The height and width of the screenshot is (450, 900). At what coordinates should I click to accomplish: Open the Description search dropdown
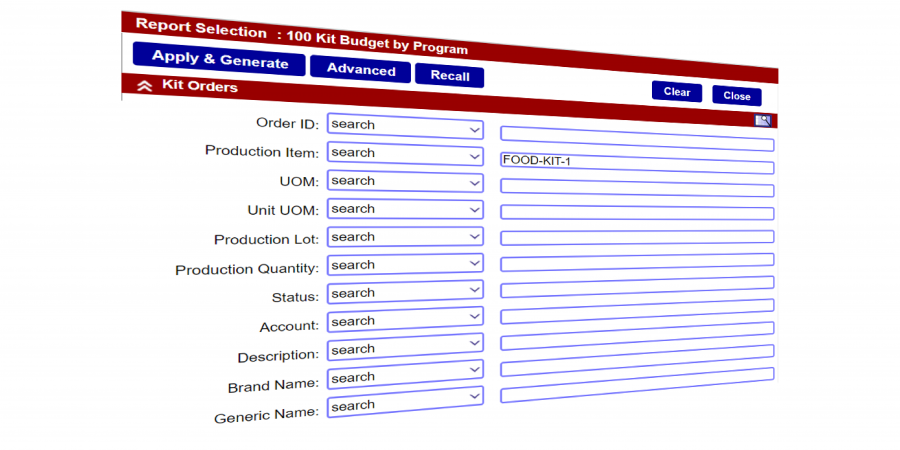pyautogui.click(x=405, y=347)
